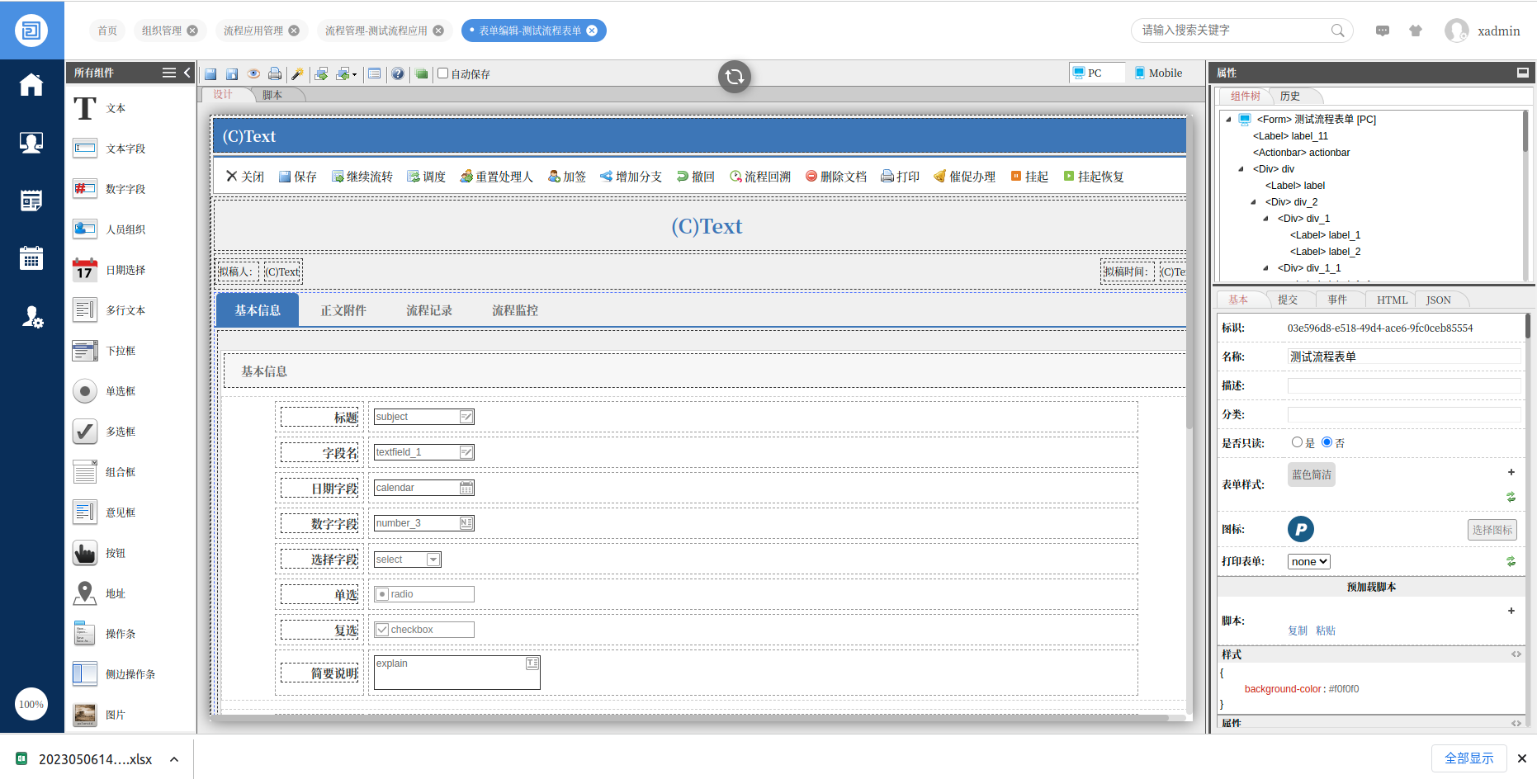Select 是 for 是否只读 option
This screenshot has width=1537, height=784.
coord(1297,442)
